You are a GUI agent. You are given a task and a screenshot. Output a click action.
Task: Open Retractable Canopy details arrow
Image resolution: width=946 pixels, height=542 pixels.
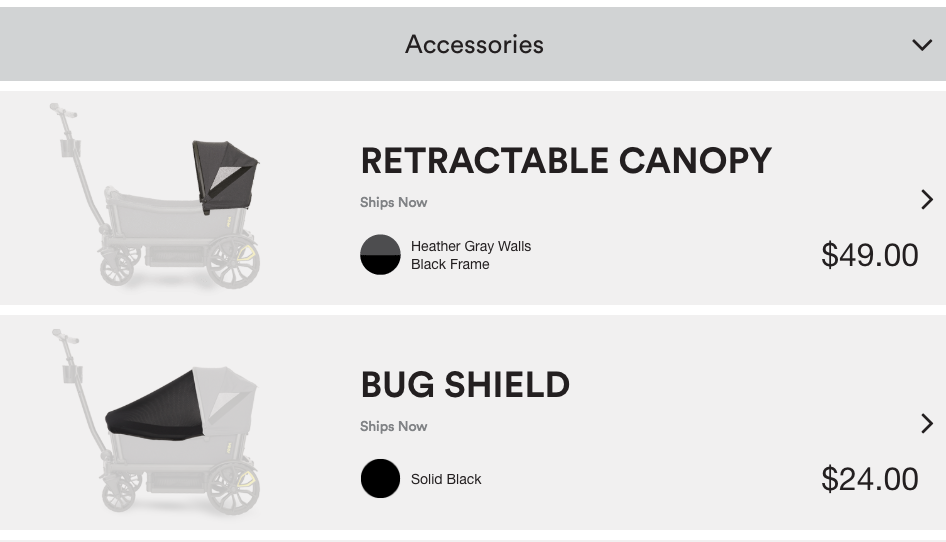pos(927,199)
